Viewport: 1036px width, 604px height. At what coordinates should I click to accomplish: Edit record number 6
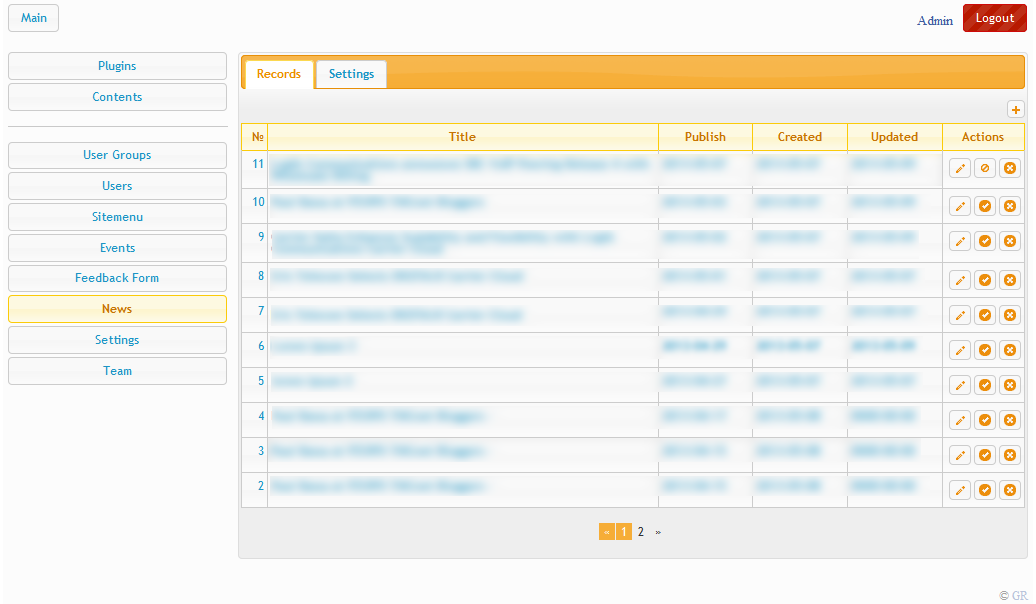[960, 350]
